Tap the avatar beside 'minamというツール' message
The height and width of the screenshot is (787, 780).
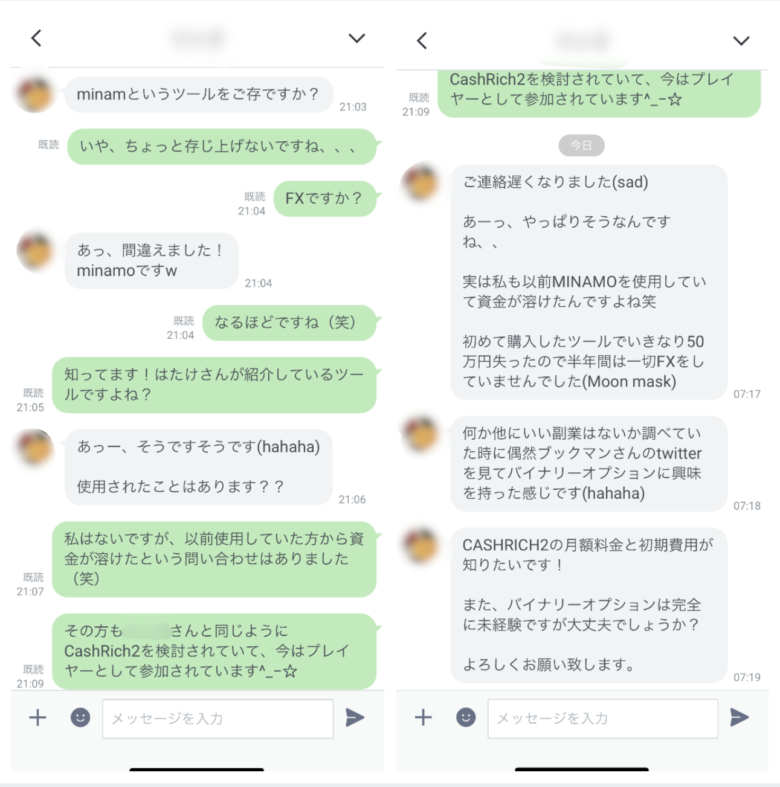tap(35, 94)
